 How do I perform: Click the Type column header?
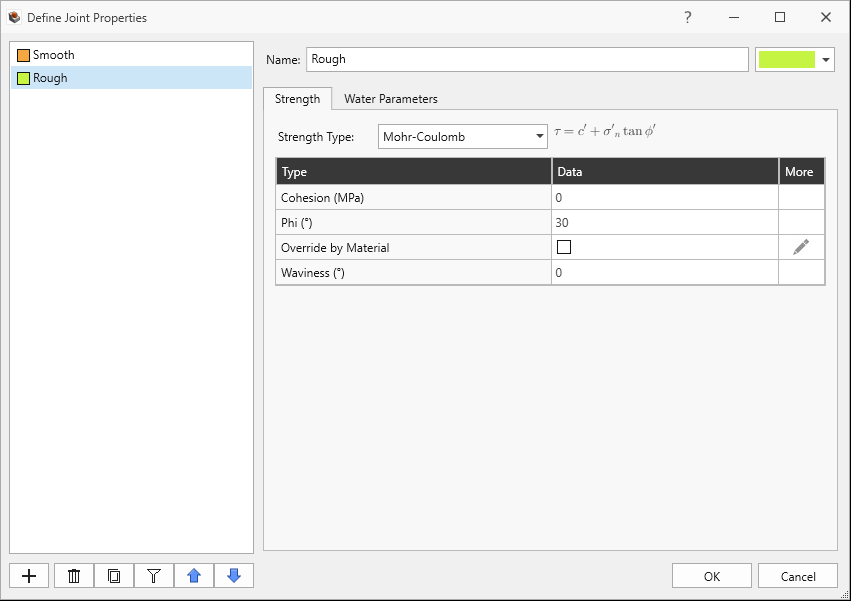coord(414,172)
